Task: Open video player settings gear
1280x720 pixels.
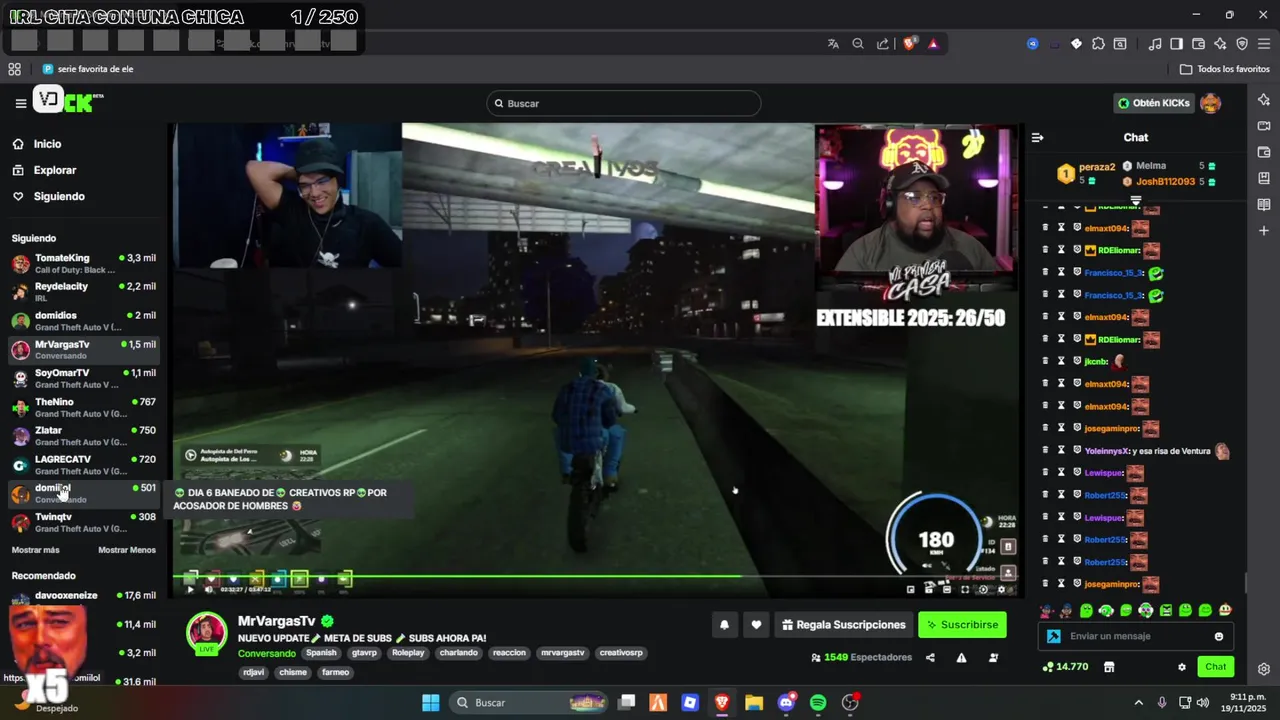Action: pyautogui.click(x=1002, y=589)
